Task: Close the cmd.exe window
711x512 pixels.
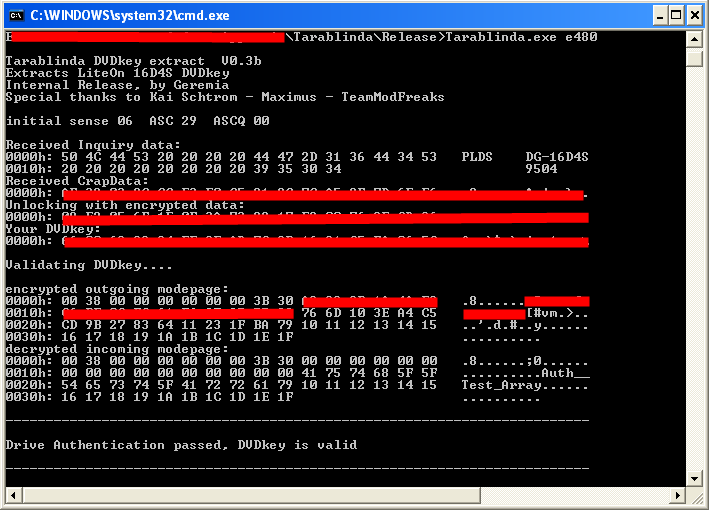Action: pos(695,16)
